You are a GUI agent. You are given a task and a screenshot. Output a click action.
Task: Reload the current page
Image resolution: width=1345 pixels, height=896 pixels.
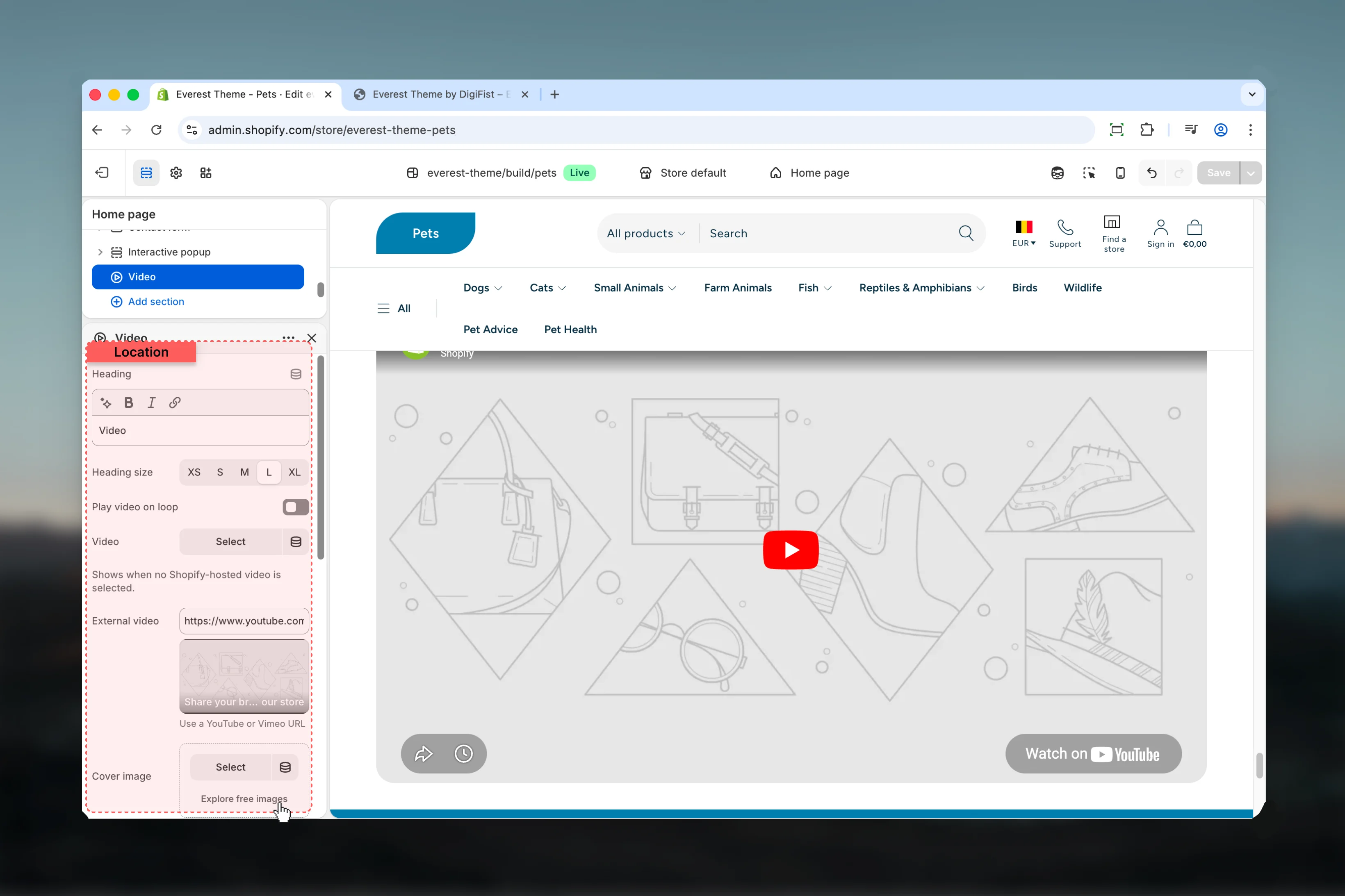coord(156,130)
